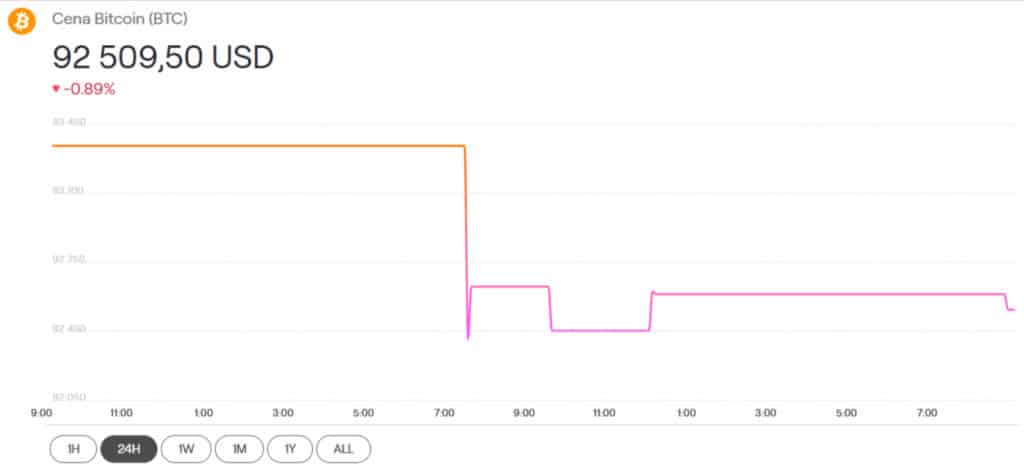This screenshot has height=474, width=1024.
Task: Click the orange Bitcoin logo icon
Action: [x=21, y=21]
